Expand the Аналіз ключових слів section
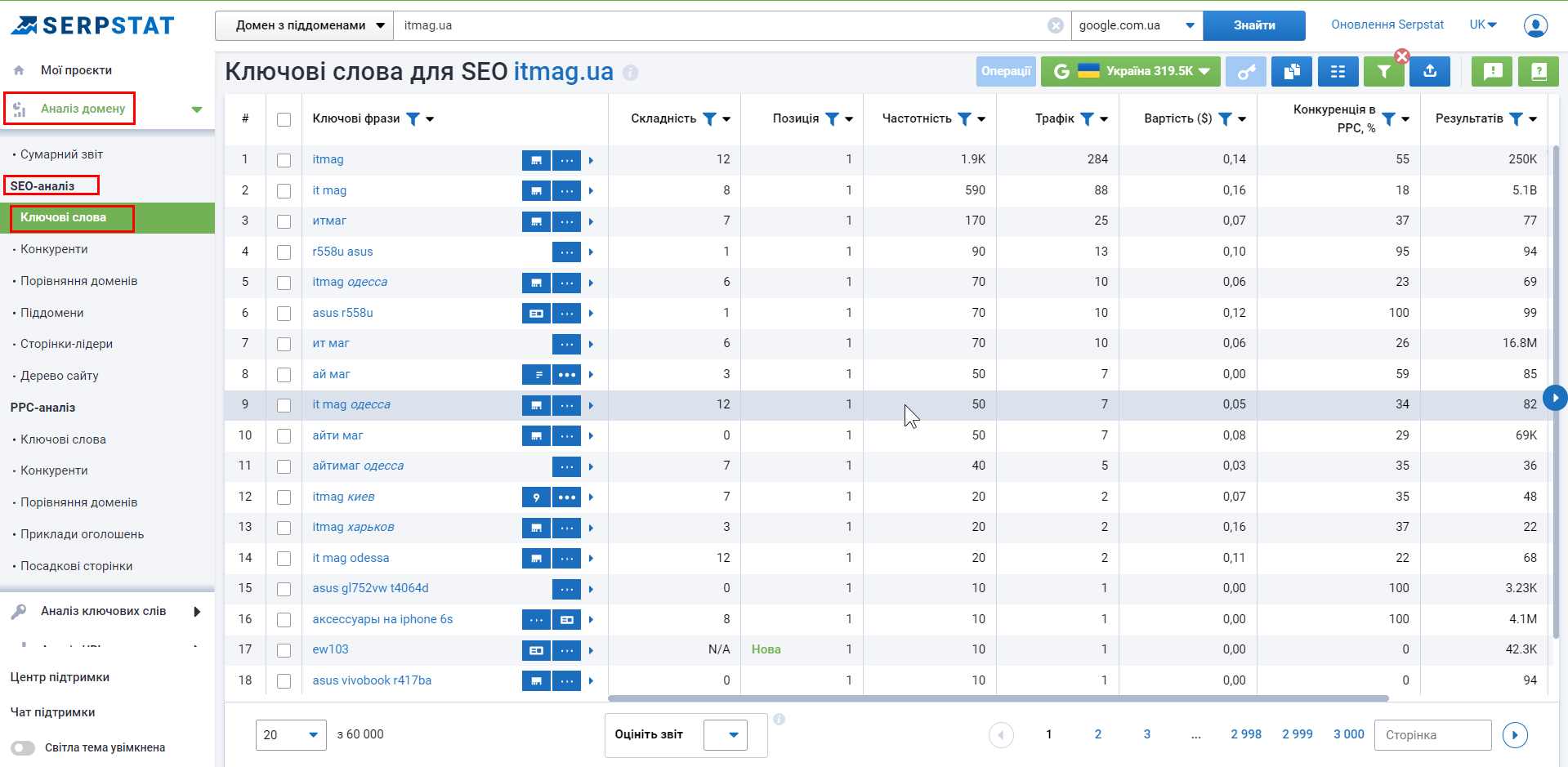The width and height of the screenshot is (1568, 767). pos(197,612)
